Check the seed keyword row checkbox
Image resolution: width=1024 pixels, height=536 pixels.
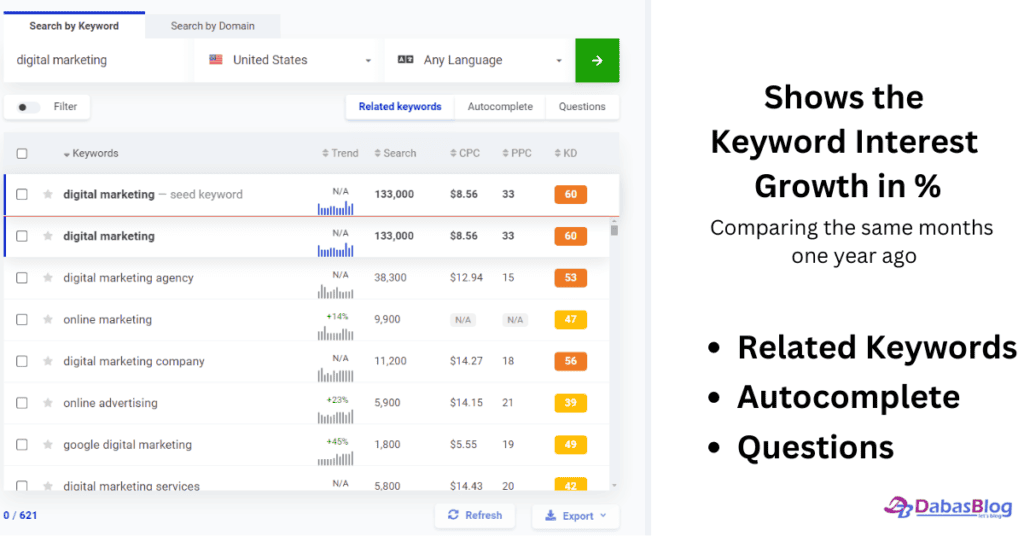point(22,194)
